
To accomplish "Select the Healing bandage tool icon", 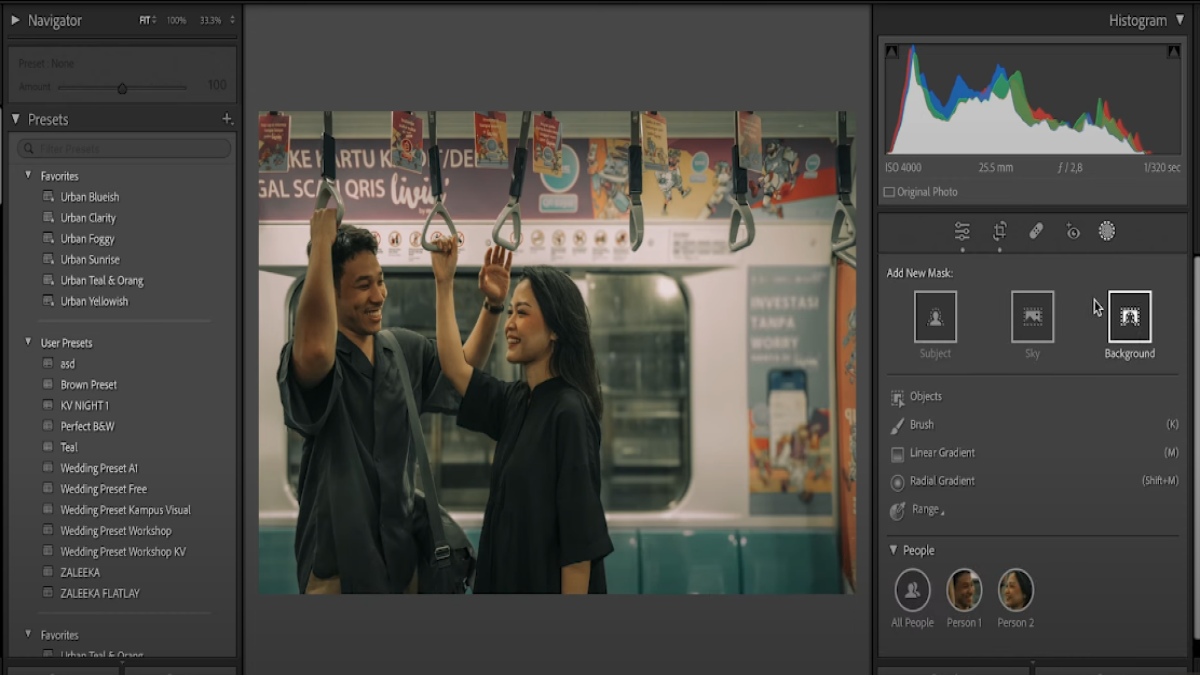I will coord(1036,231).
